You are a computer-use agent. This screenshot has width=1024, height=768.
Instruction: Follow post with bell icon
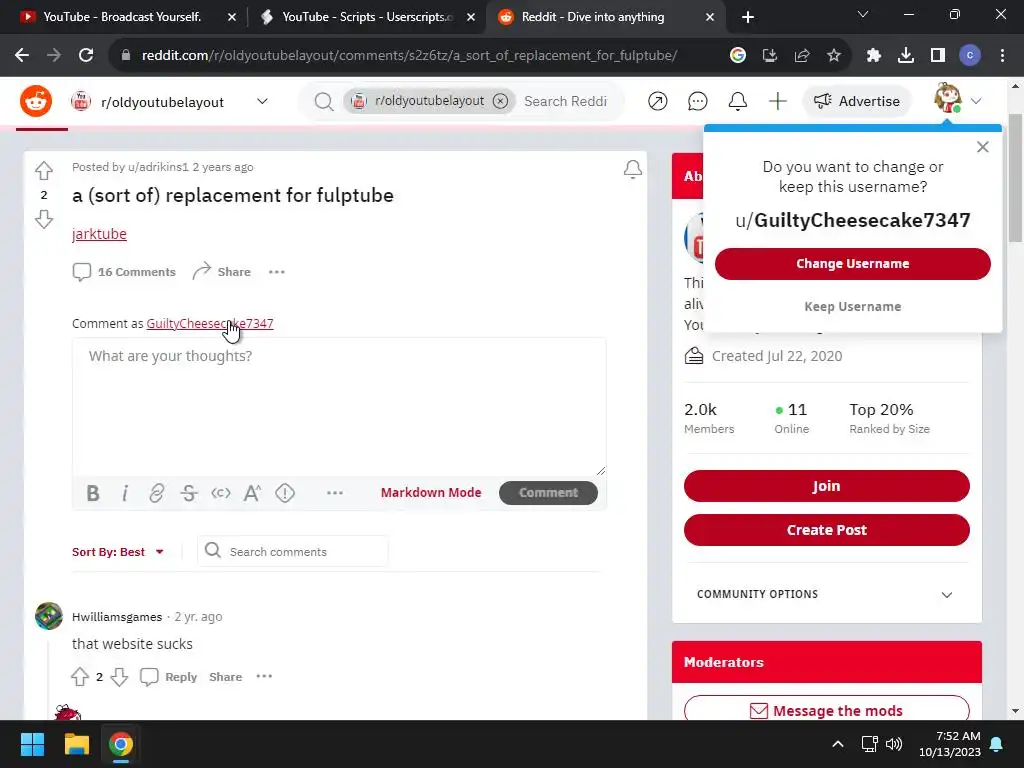click(632, 169)
